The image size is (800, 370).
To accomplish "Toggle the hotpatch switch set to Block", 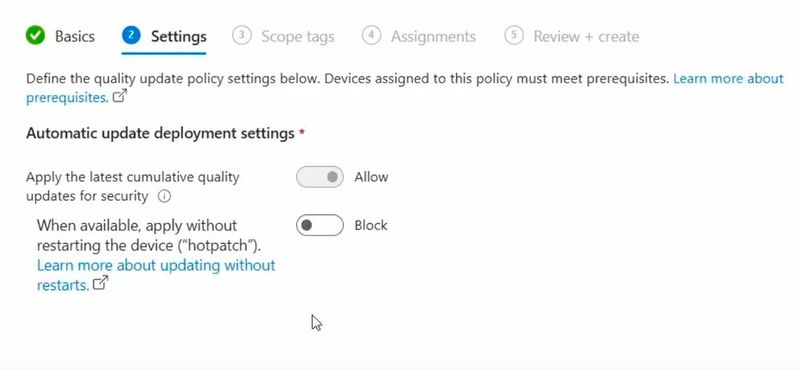I will 320,225.
